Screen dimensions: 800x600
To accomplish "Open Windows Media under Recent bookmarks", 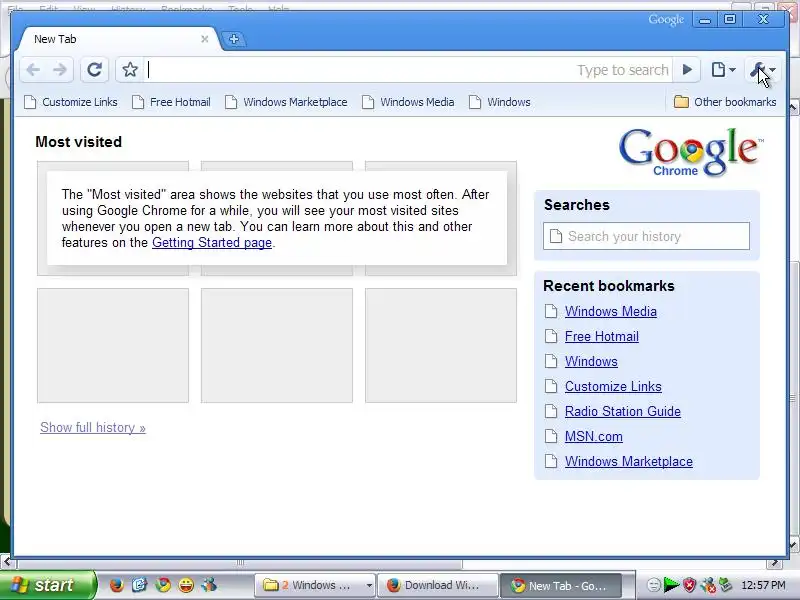I will (611, 311).
